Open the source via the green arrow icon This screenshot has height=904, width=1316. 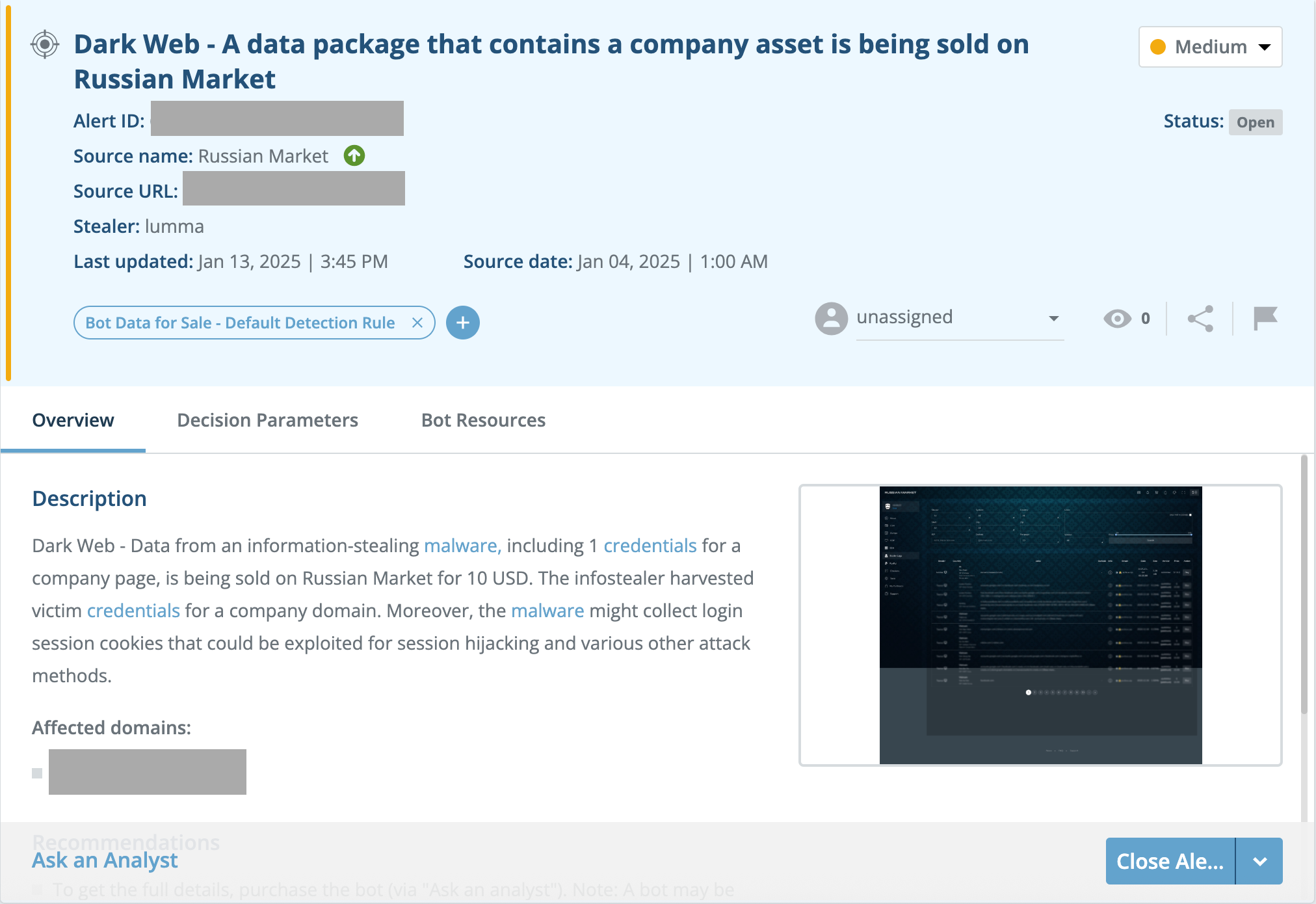(x=354, y=155)
